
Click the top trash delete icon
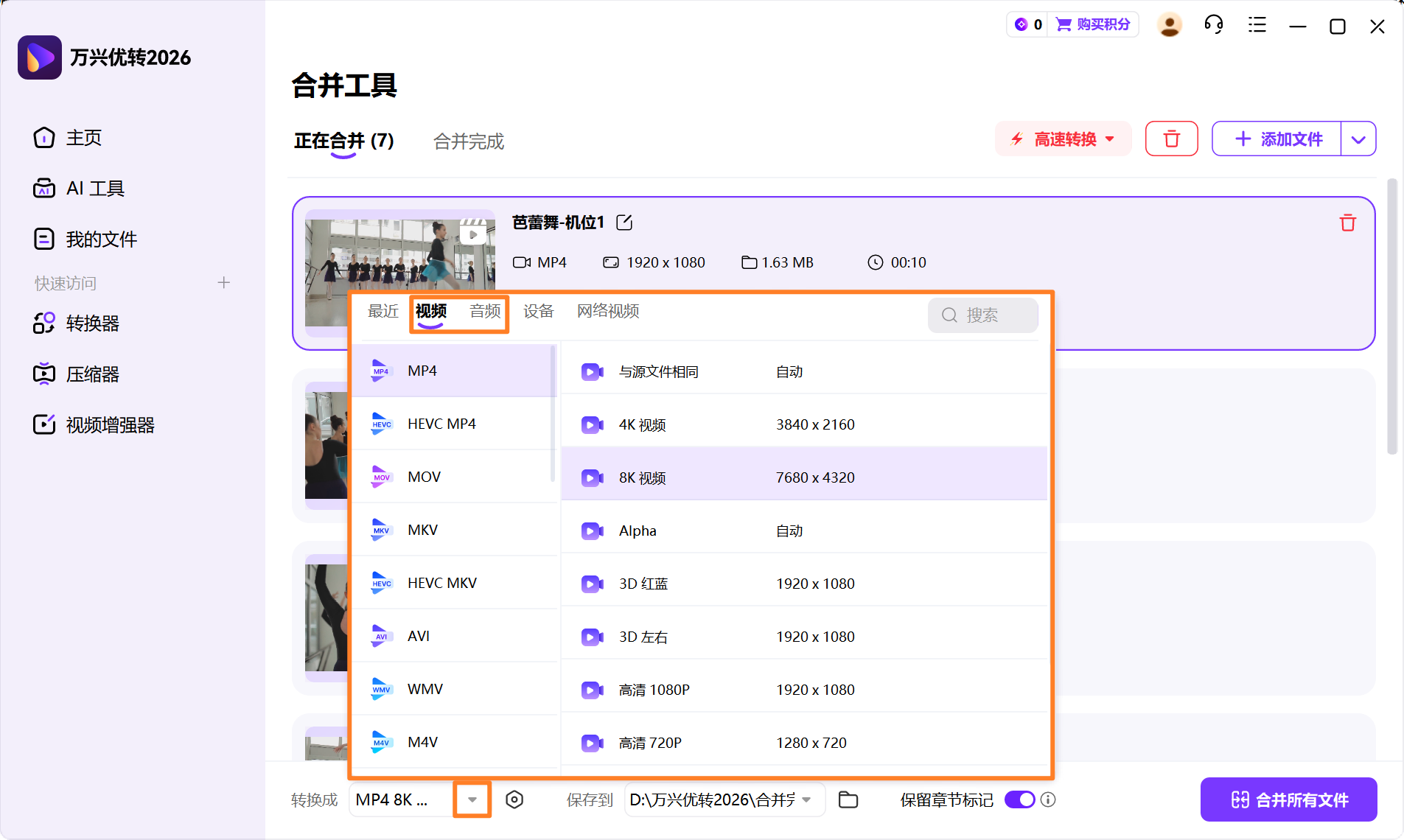[1171, 139]
